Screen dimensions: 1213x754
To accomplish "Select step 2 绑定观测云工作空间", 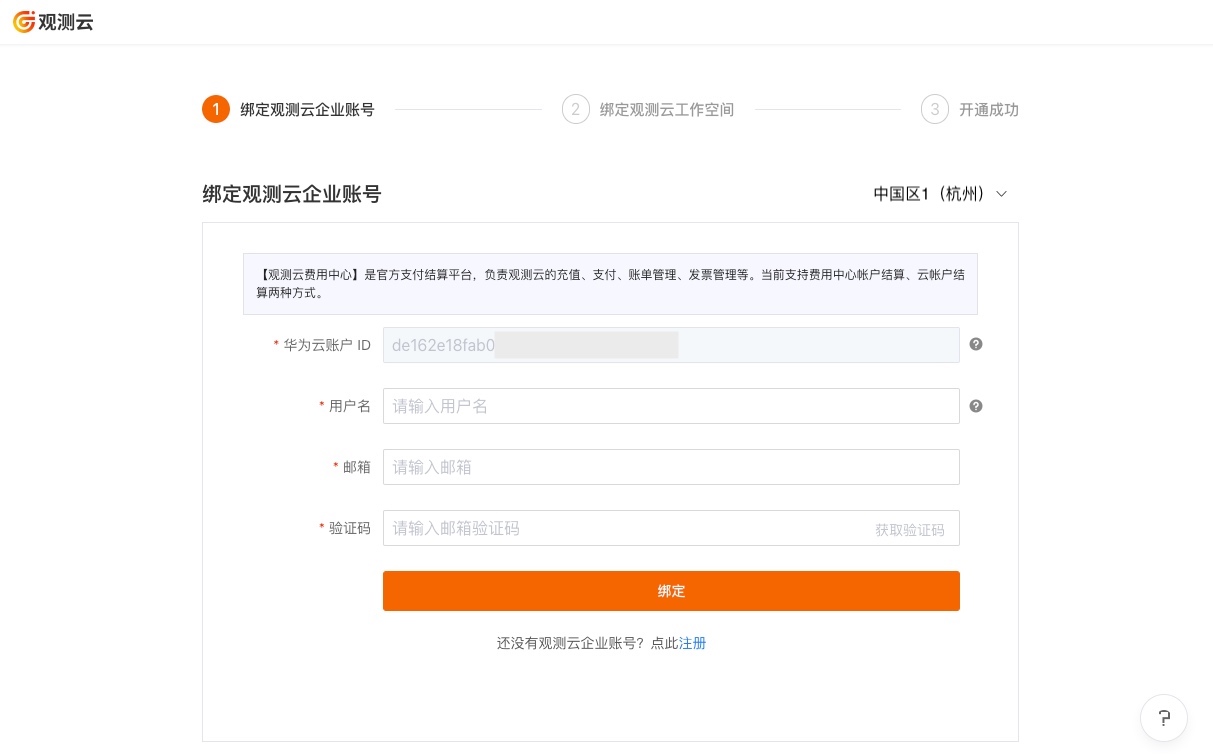I will point(648,109).
